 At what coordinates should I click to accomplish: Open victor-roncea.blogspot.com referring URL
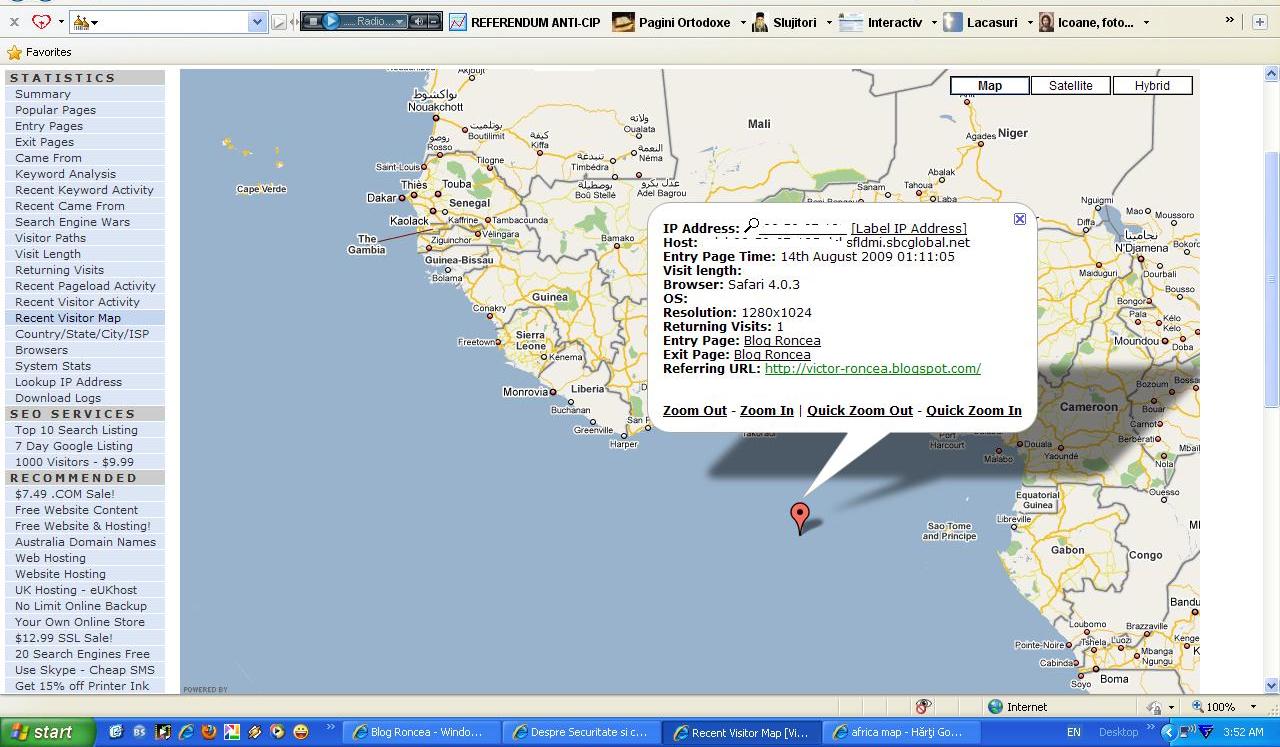coord(873,369)
